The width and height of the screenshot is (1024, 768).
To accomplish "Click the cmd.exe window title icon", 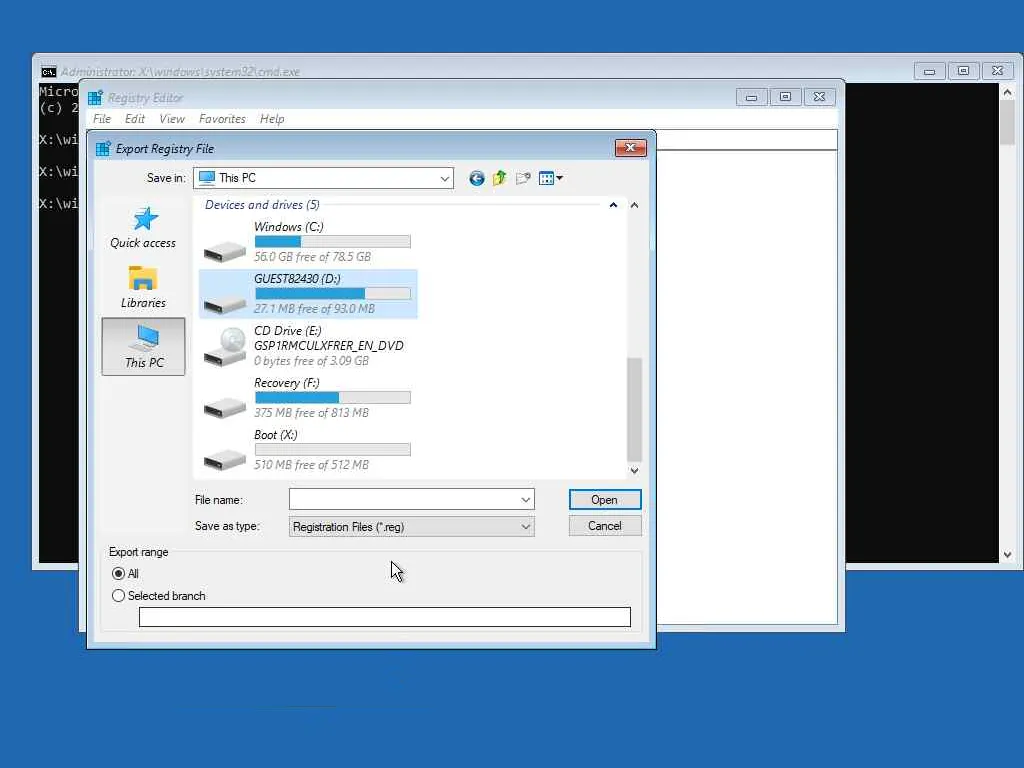I will (48, 72).
